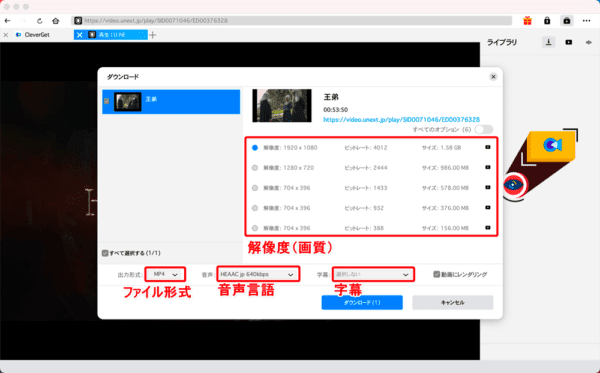The image size is (600, 373).
Task: Click the 王弟 title text in details
Action: [331, 97]
